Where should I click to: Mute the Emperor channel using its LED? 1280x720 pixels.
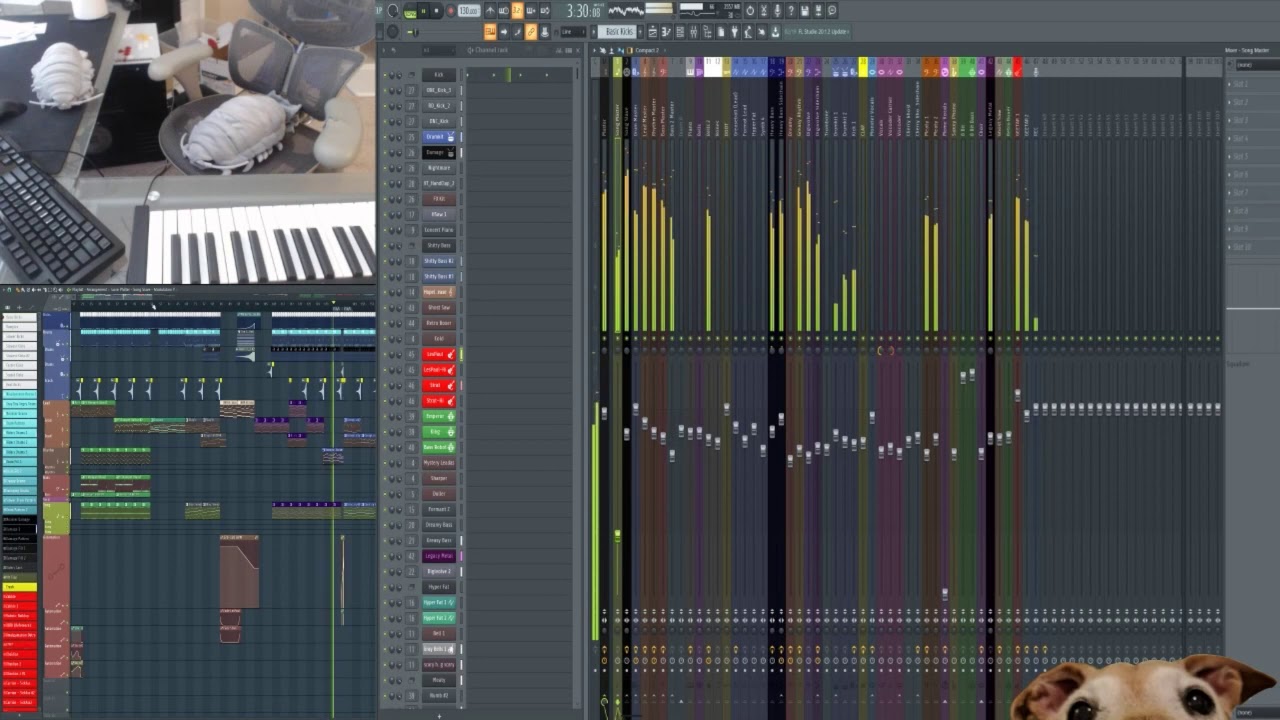(x=387, y=416)
